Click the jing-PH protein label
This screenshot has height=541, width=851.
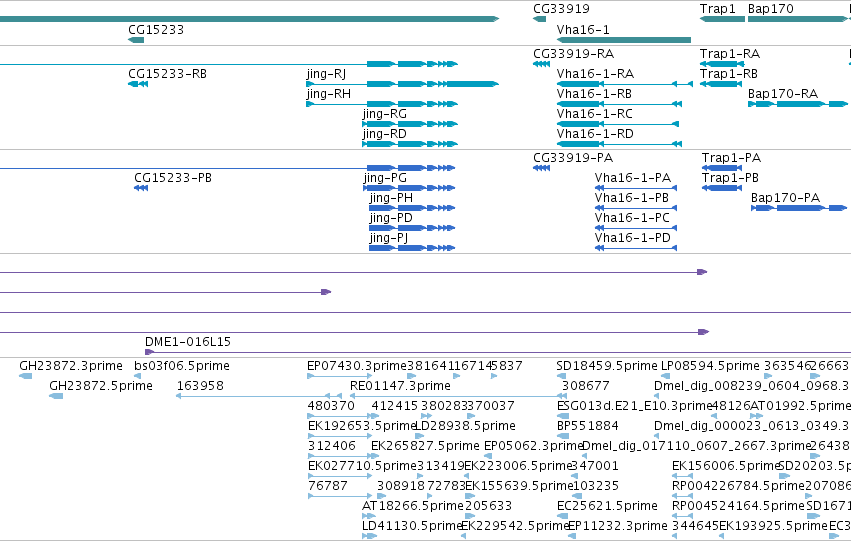391,198
